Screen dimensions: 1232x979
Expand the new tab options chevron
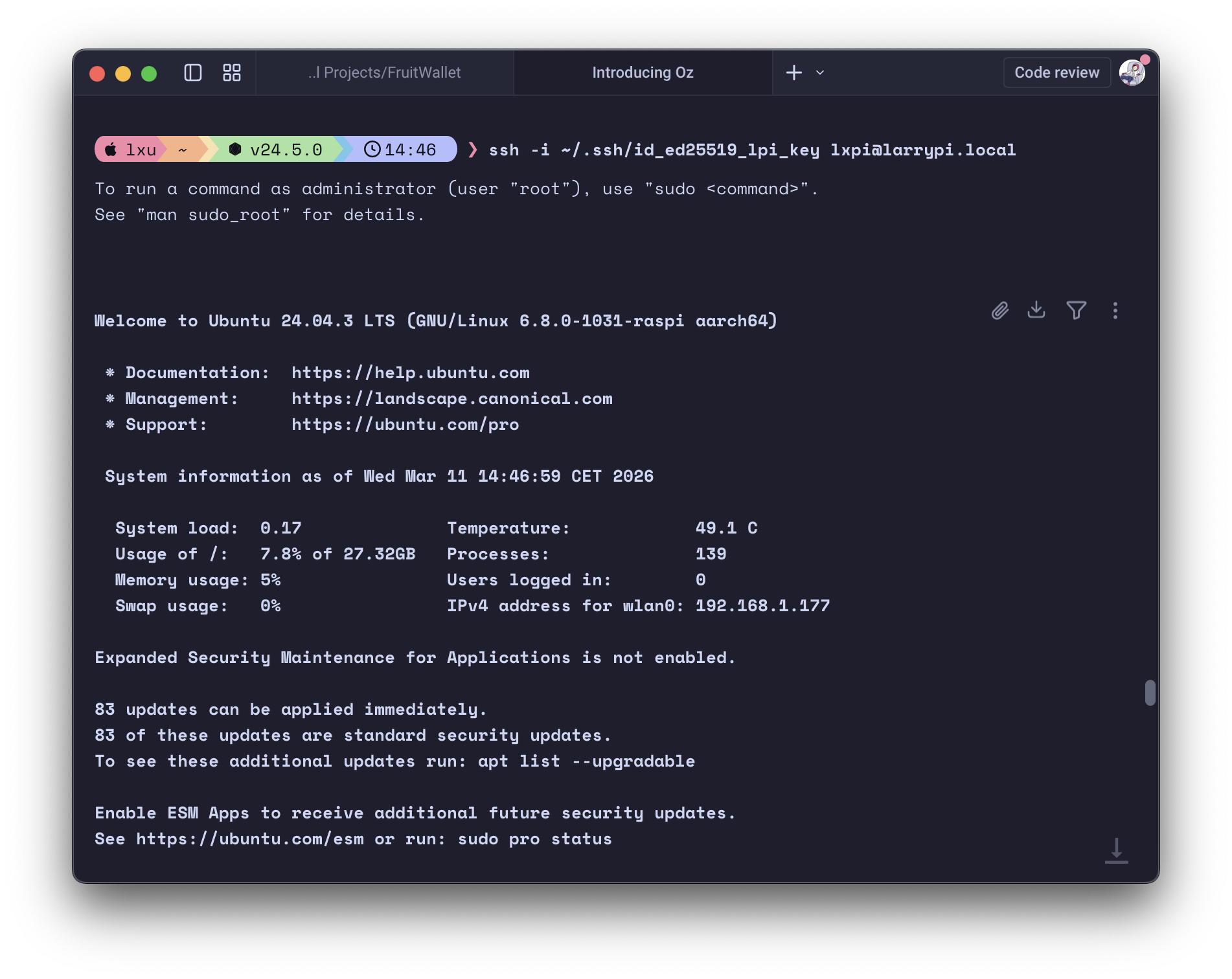coord(820,73)
